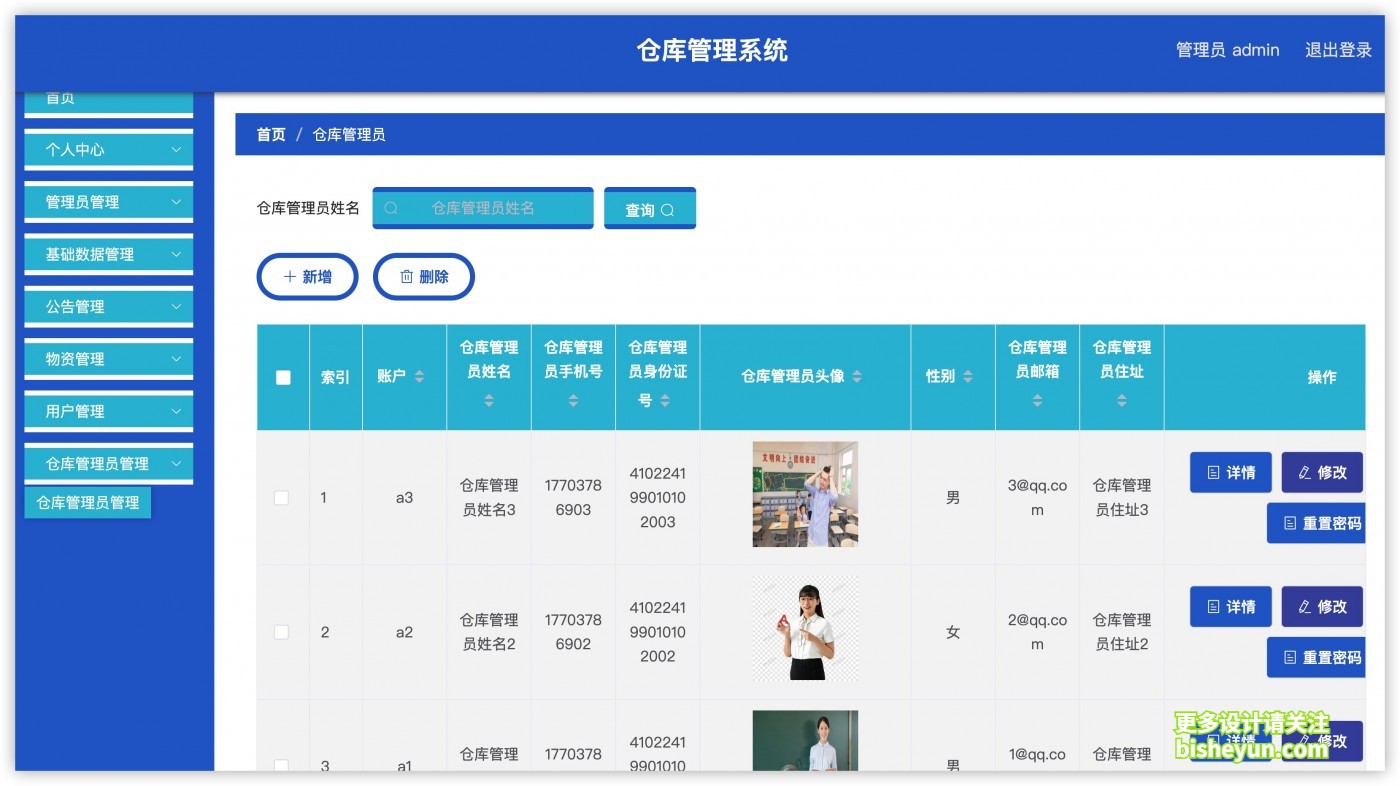Screen dimensions: 1400x786
Task: Expand the 管理员管理 sidebar menu
Action: point(108,202)
